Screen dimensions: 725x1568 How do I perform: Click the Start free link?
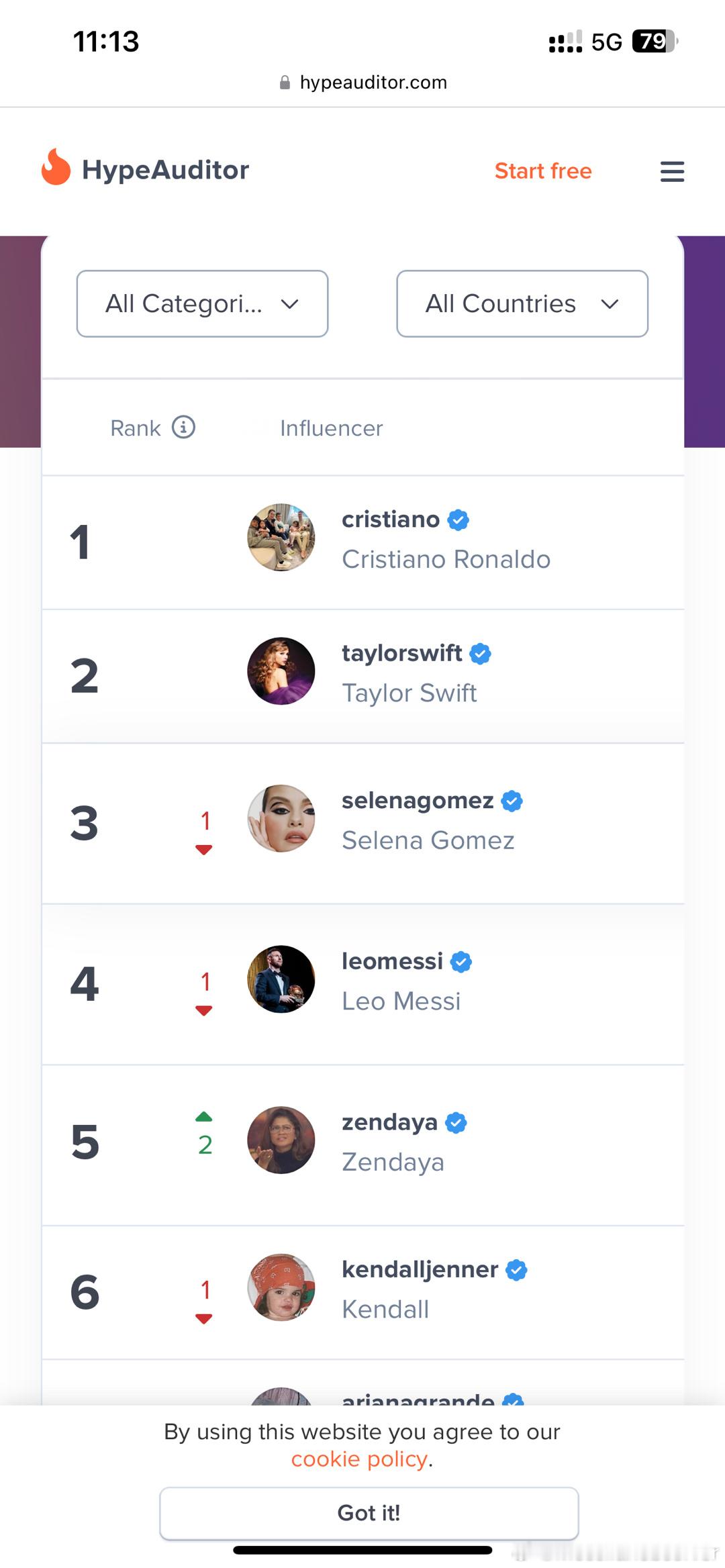pos(543,171)
